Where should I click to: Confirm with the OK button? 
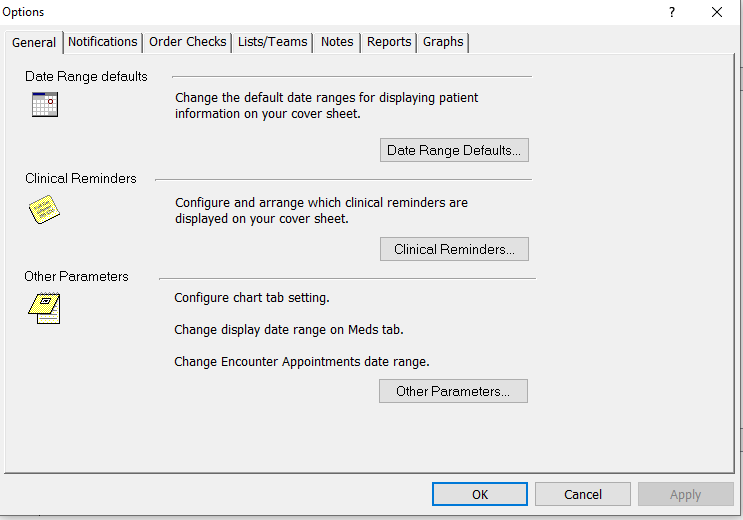click(480, 494)
